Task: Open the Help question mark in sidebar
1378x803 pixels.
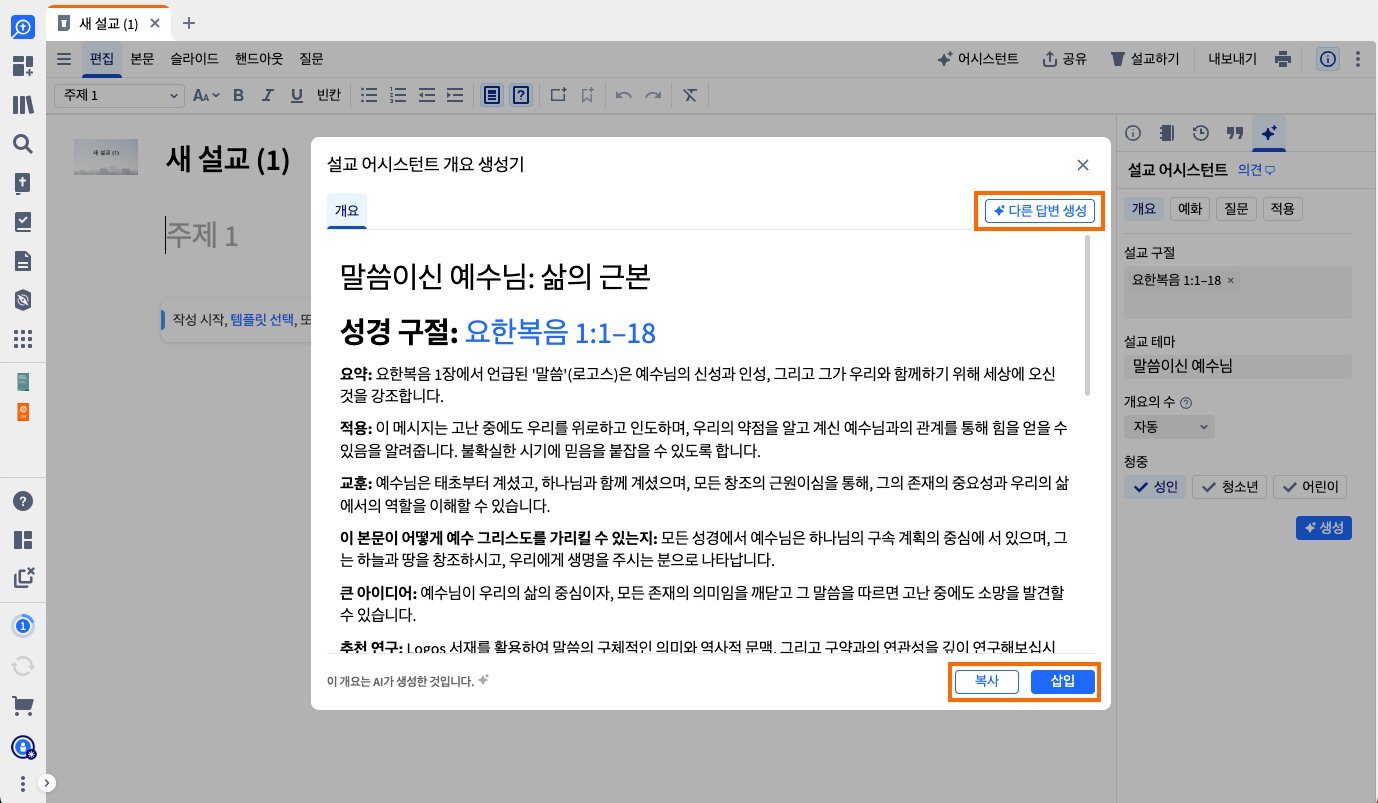Action: pyautogui.click(x=22, y=501)
